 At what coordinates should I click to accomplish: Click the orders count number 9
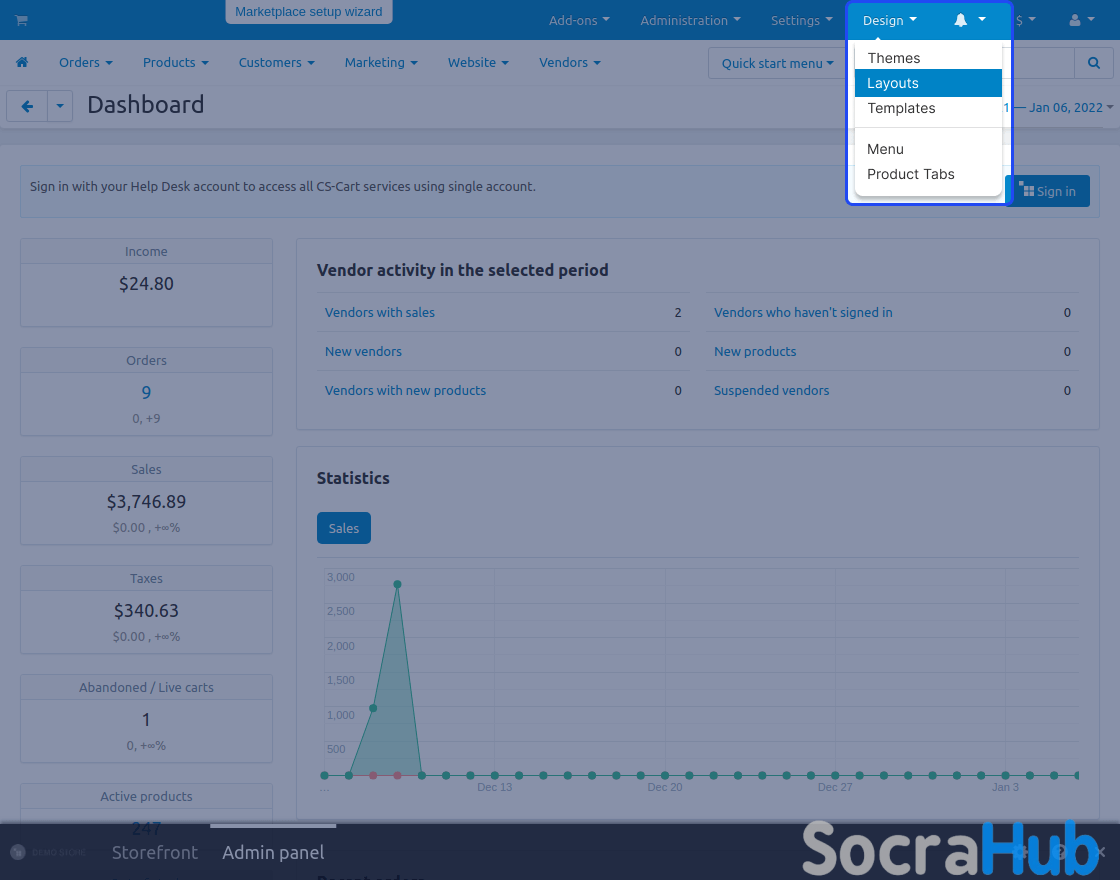pyautogui.click(x=146, y=393)
